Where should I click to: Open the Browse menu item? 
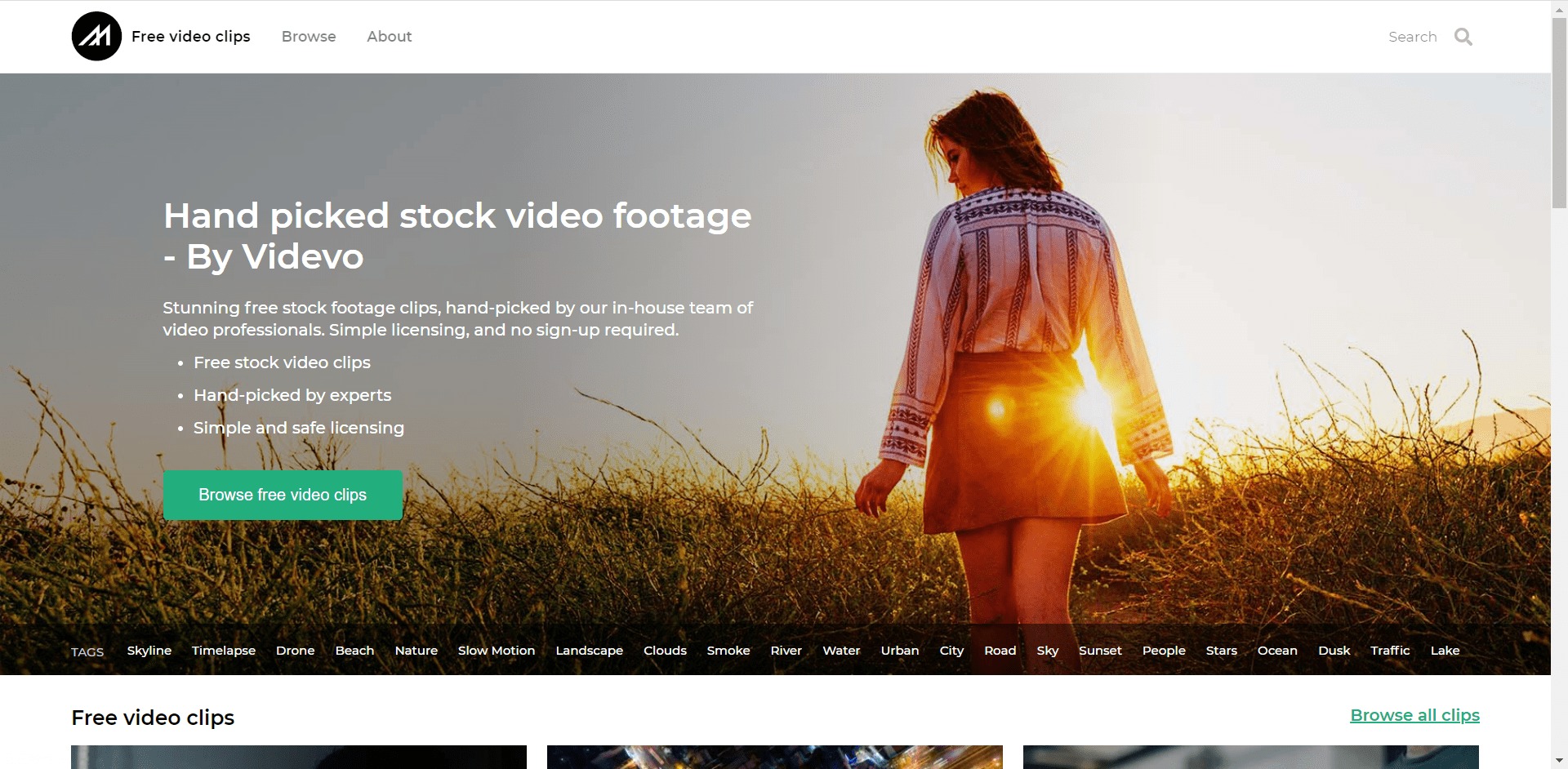[309, 37]
